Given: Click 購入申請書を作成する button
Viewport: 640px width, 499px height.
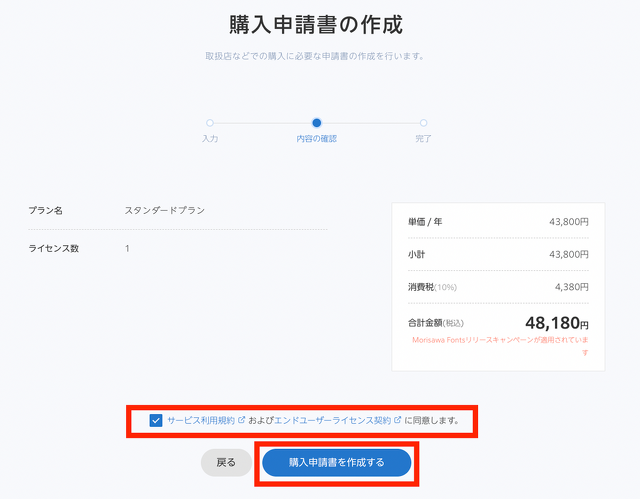Looking at the screenshot, I should [336, 462].
